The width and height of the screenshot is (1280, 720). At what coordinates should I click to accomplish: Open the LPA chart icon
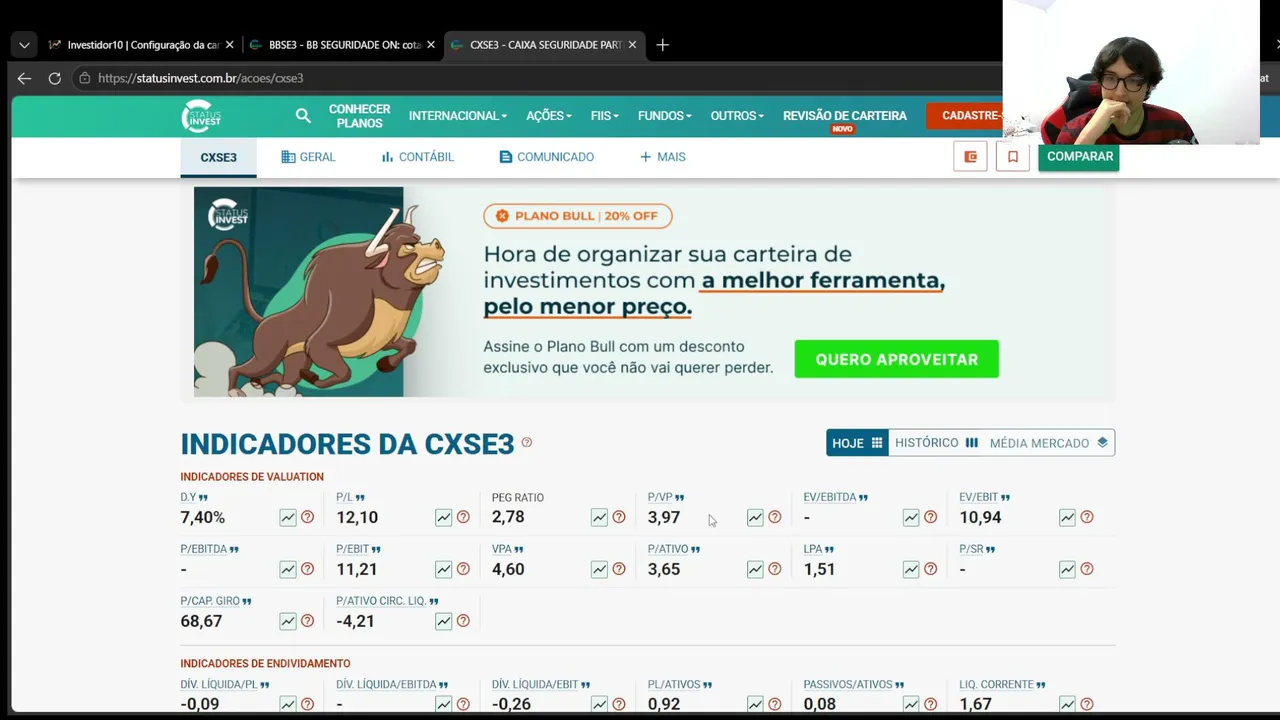[x=911, y=569]
